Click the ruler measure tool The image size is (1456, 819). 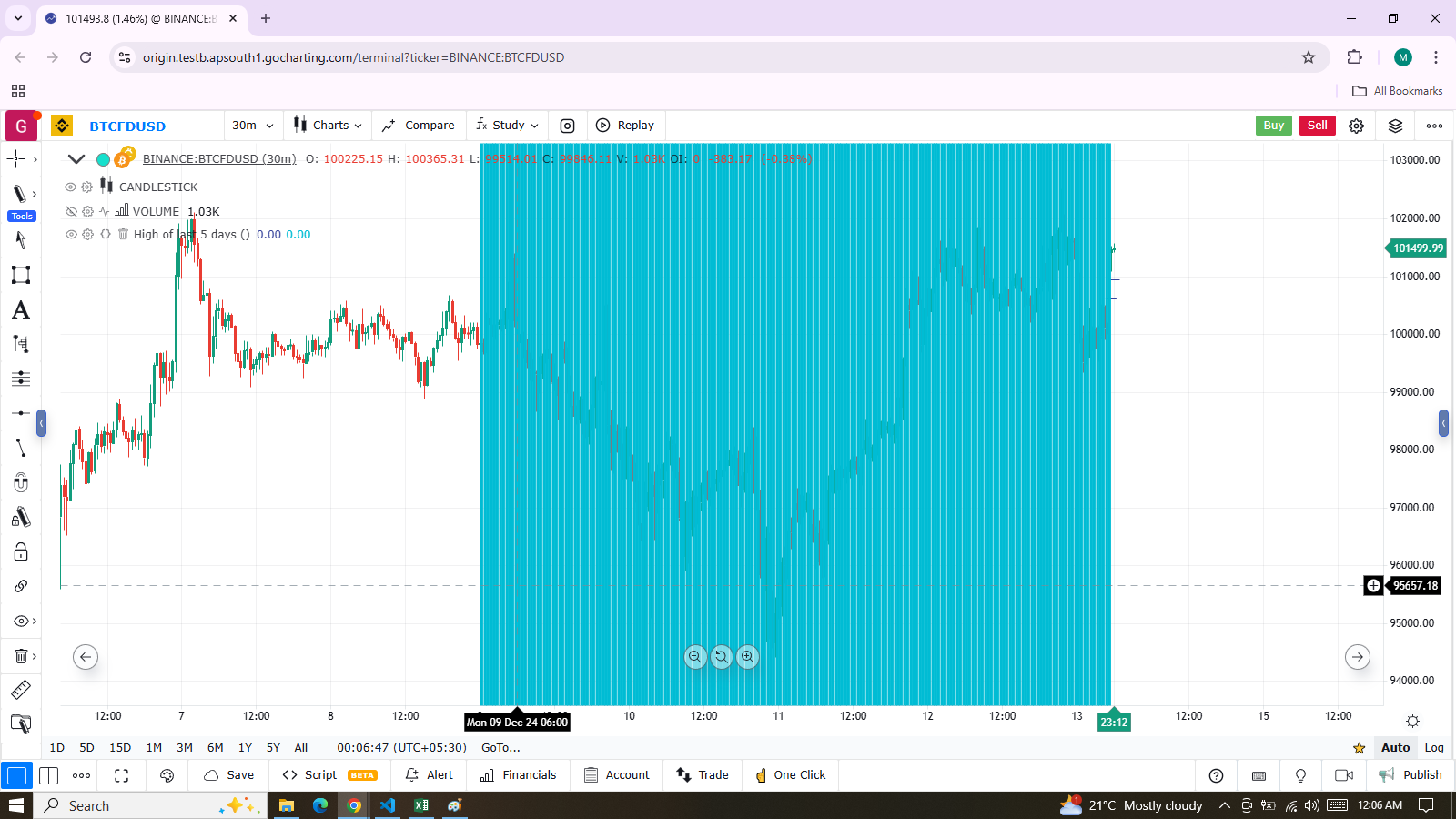click(x=20, y=690)
